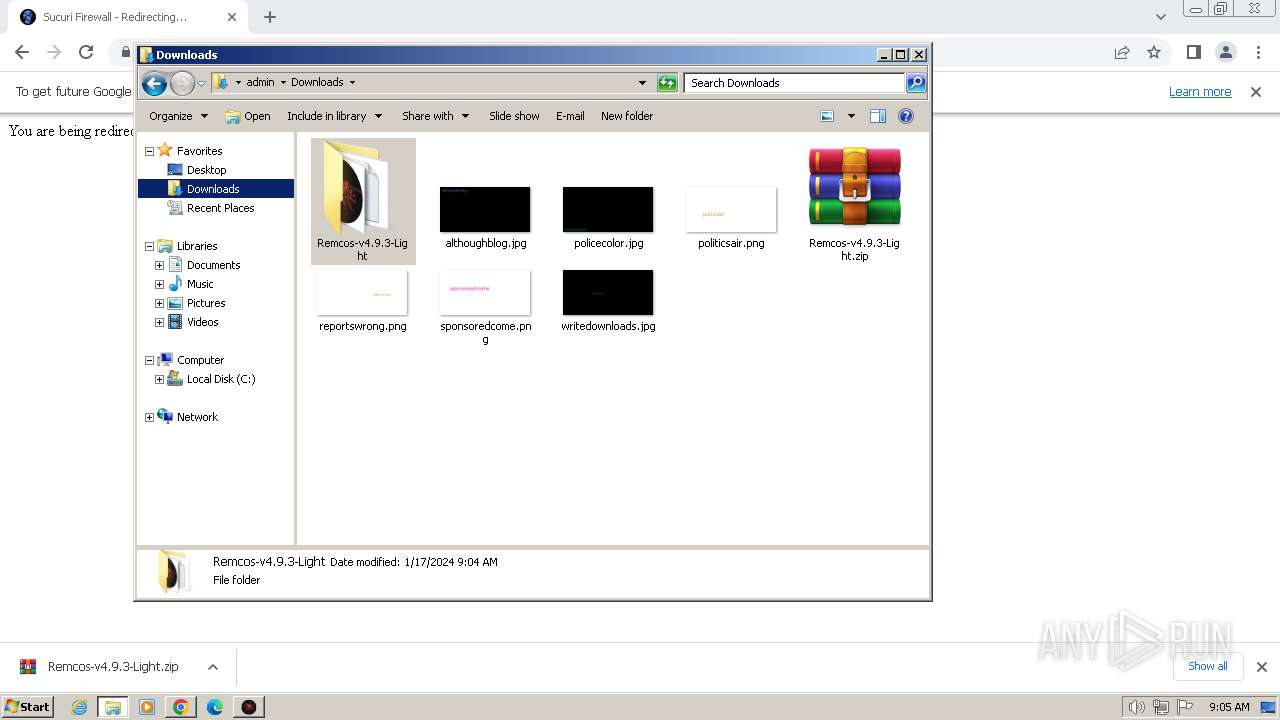Image resolution: width=1280 pixels, height=720 pixels.
Task: Click E-mail in toolbar
Action: (570, 116)
